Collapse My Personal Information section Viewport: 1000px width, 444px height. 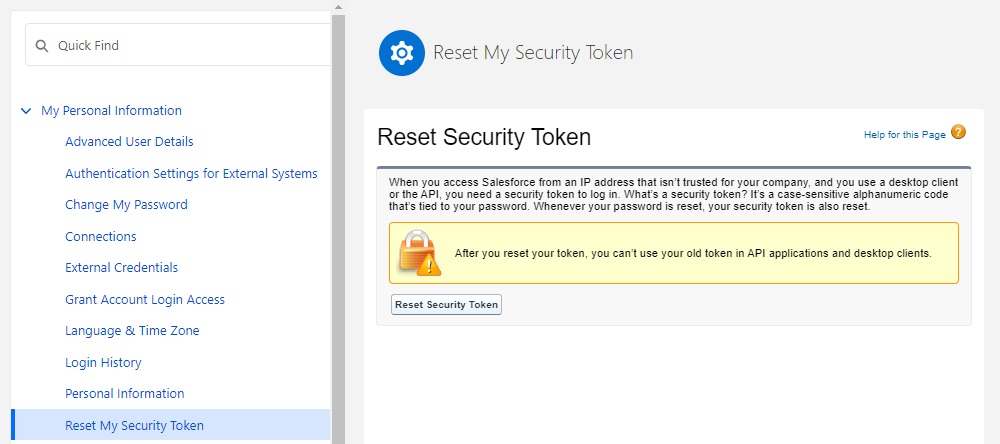[x=26, y=111]
